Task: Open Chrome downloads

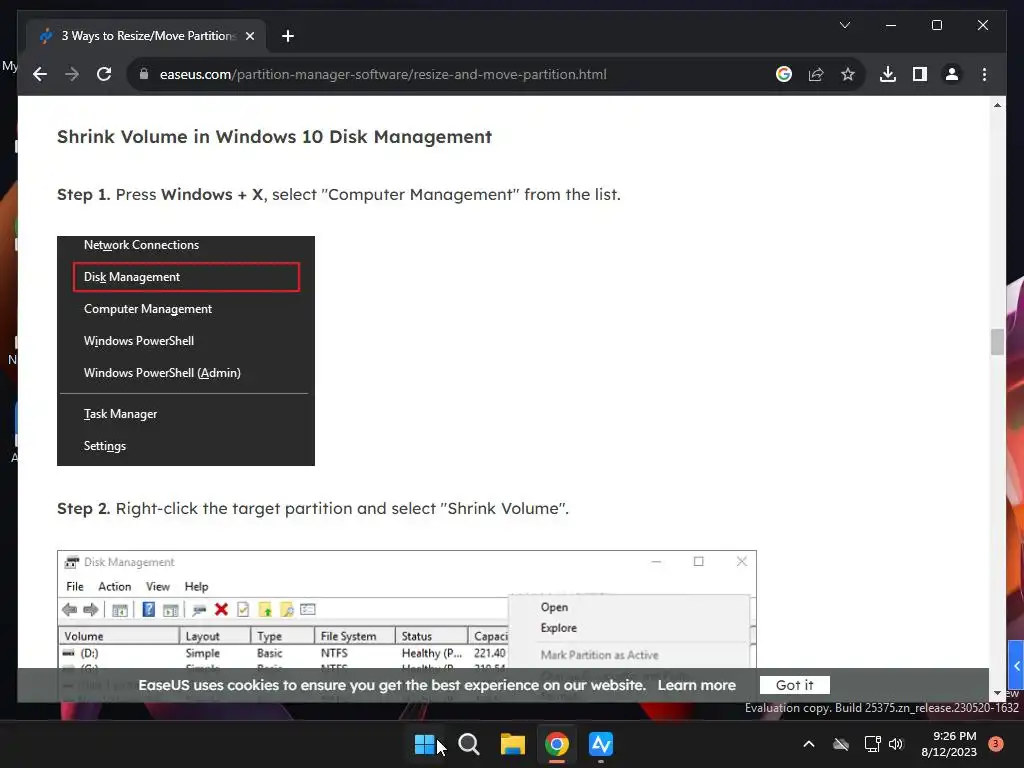Action: 888,74
